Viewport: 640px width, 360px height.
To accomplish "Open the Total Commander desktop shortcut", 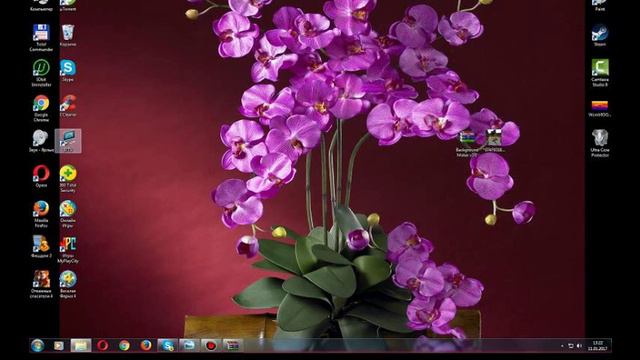I will [x=41, y=38].
